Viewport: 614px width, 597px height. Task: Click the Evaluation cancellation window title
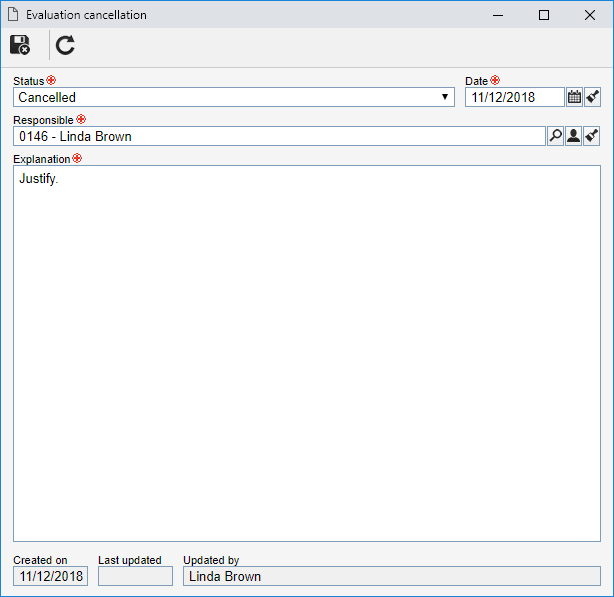click(x=86, y=15)
